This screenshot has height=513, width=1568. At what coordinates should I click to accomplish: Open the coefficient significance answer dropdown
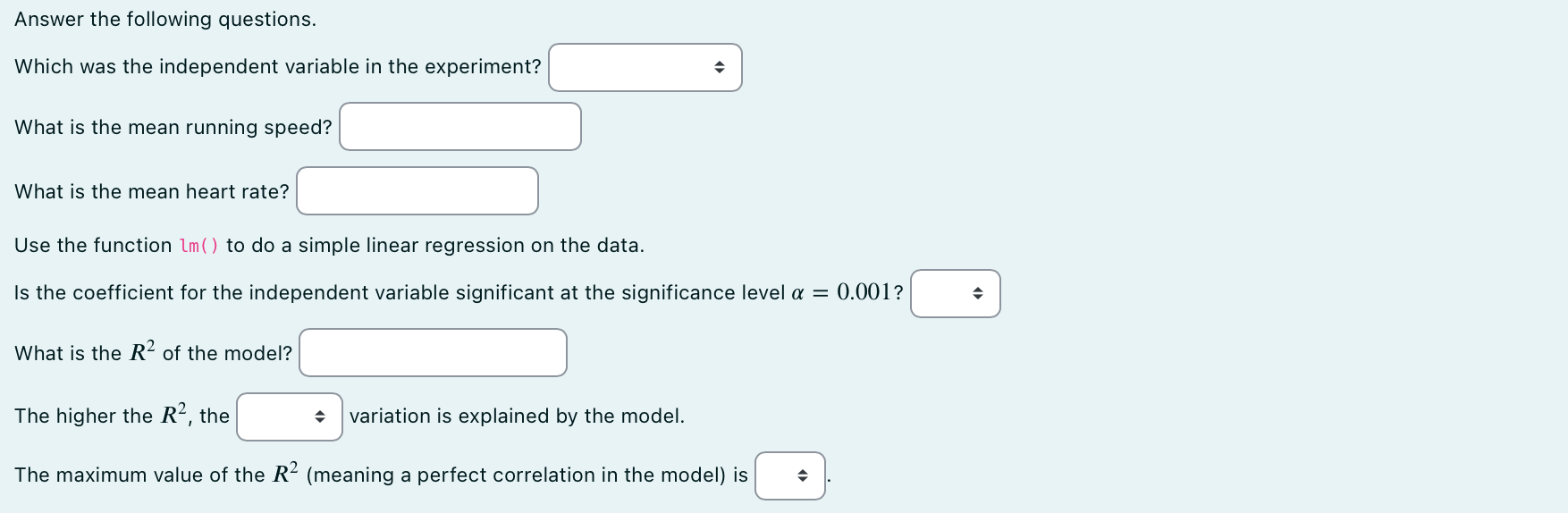click(955, 293)
